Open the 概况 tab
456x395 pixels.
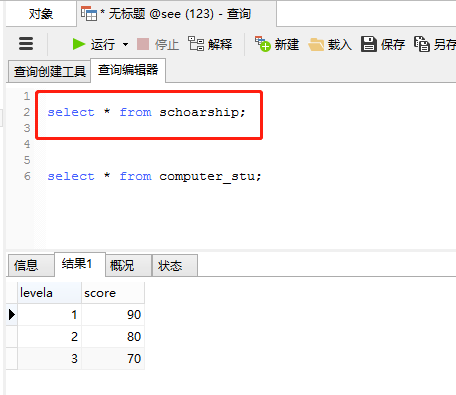point(129,265)
